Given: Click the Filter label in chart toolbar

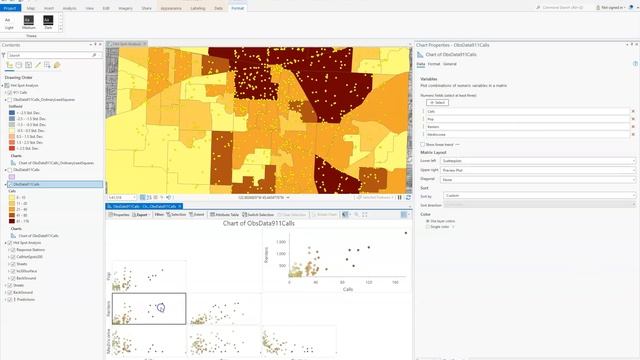Looking at the screenshot, I should coord(159,215).
